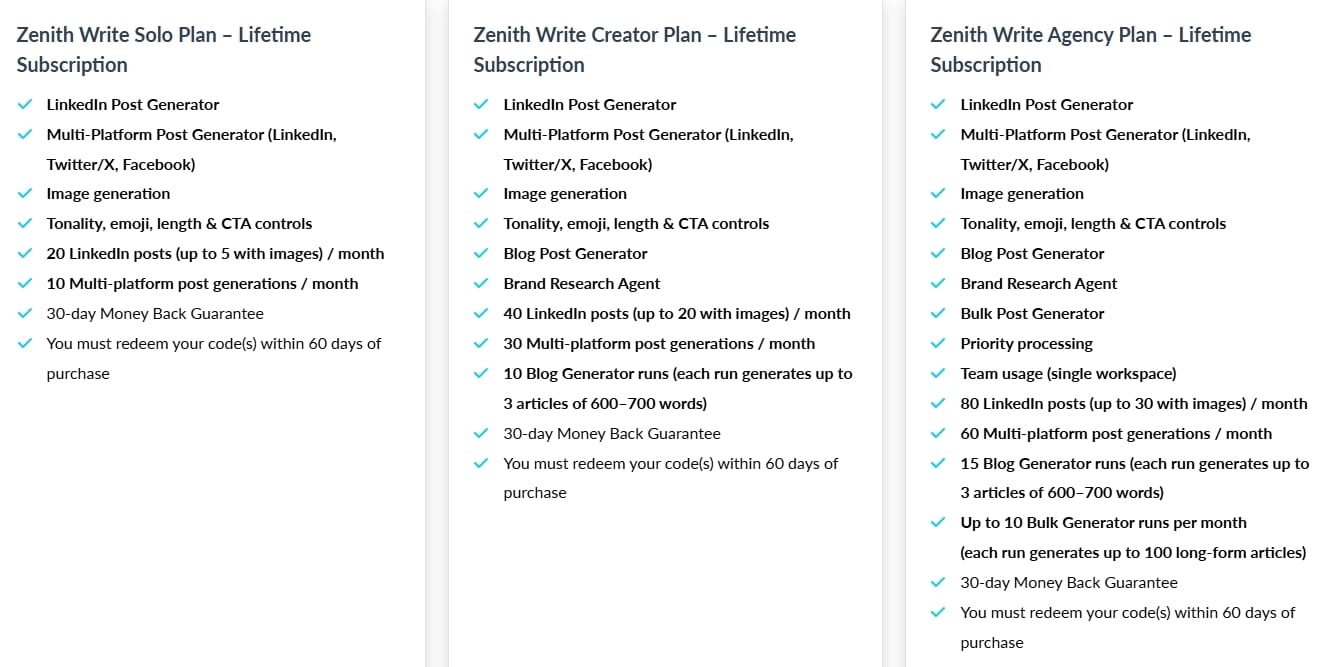Click checkmark next to Up to 10 Bulk Generator runs
The image size is (1326, 667).
(x=938, y=523)
